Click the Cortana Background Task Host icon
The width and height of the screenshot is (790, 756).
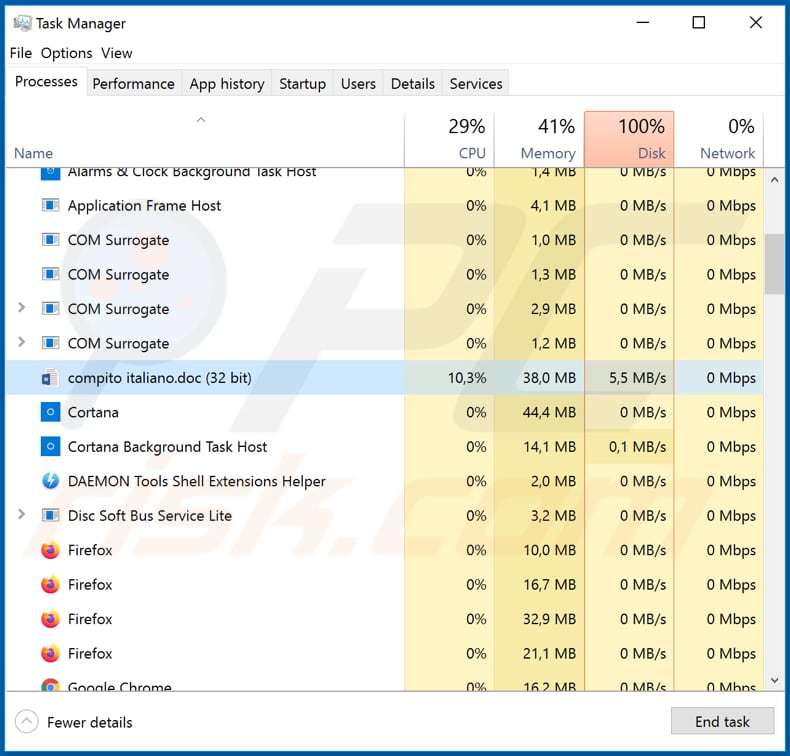pos(50,447)
